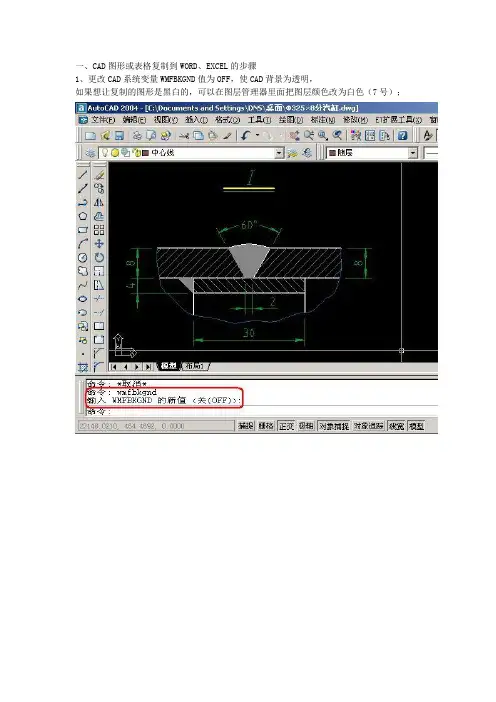Select the Ellipse draw tool
The height and width of the screenshot is (702, 496).
click(x=83, y=299)
